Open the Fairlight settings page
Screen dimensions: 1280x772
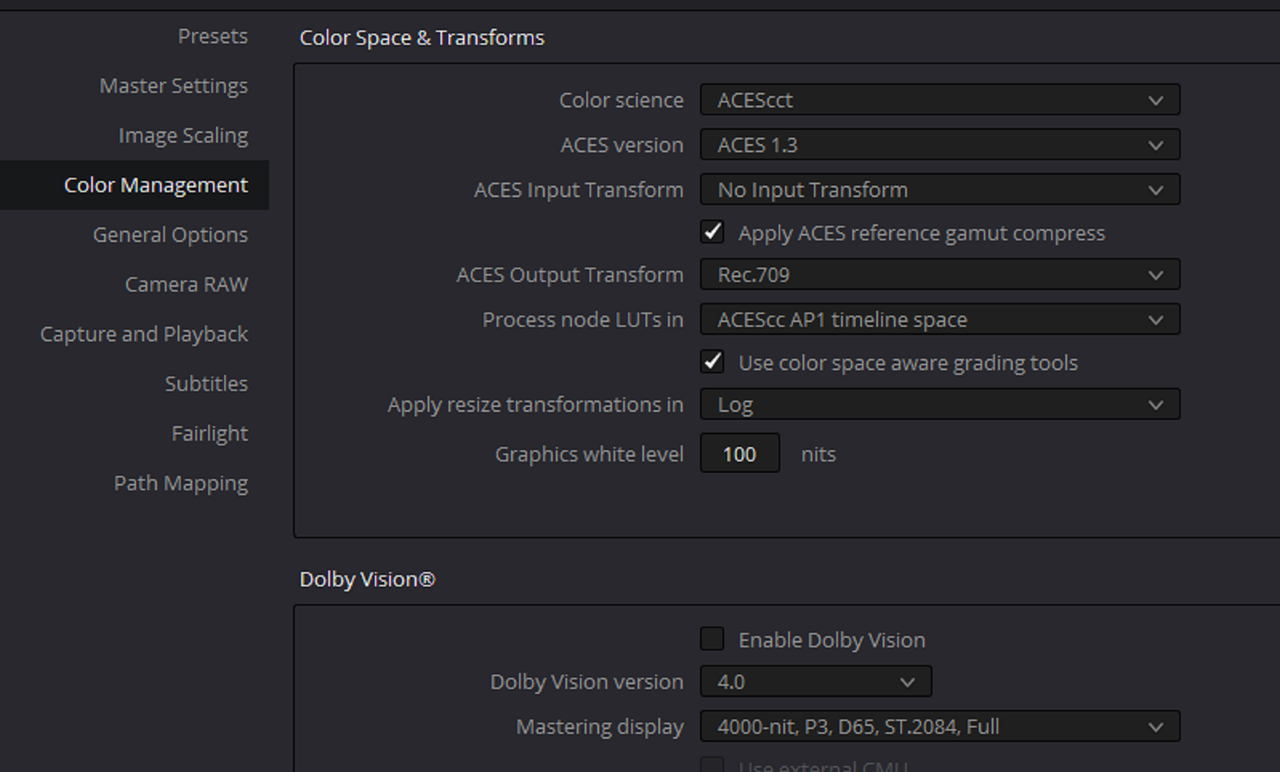point(209,433)
